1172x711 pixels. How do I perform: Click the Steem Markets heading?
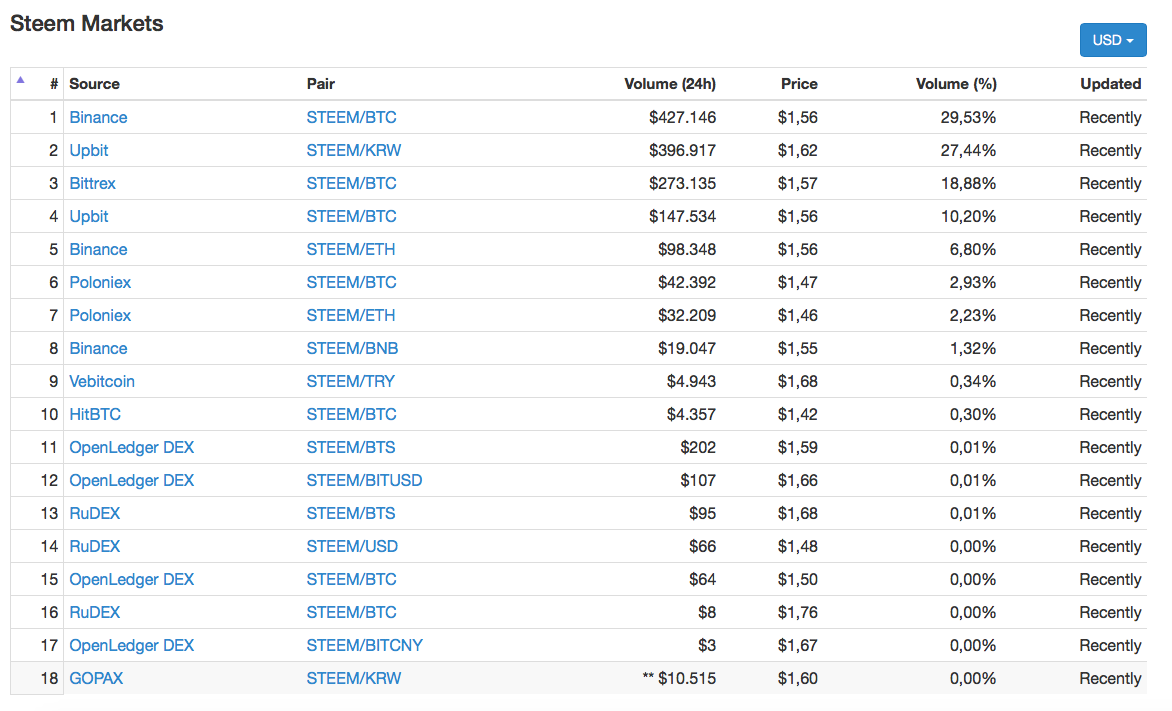point(87,23)
